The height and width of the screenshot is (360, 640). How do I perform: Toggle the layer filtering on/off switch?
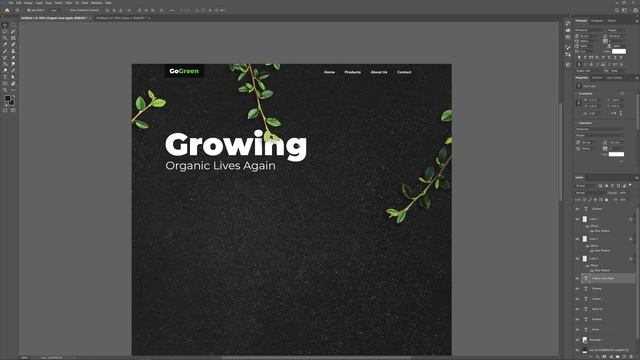pos(630,186)
